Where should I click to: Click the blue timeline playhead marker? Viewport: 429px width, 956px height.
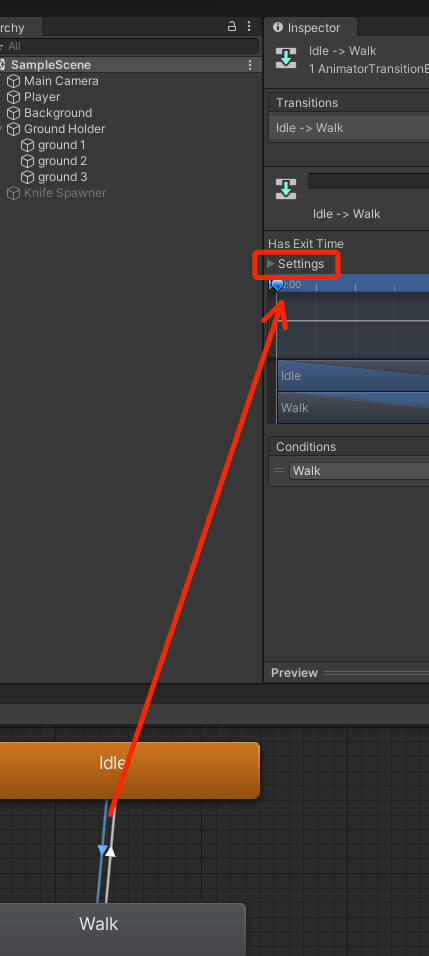click(x=277, y=285)
